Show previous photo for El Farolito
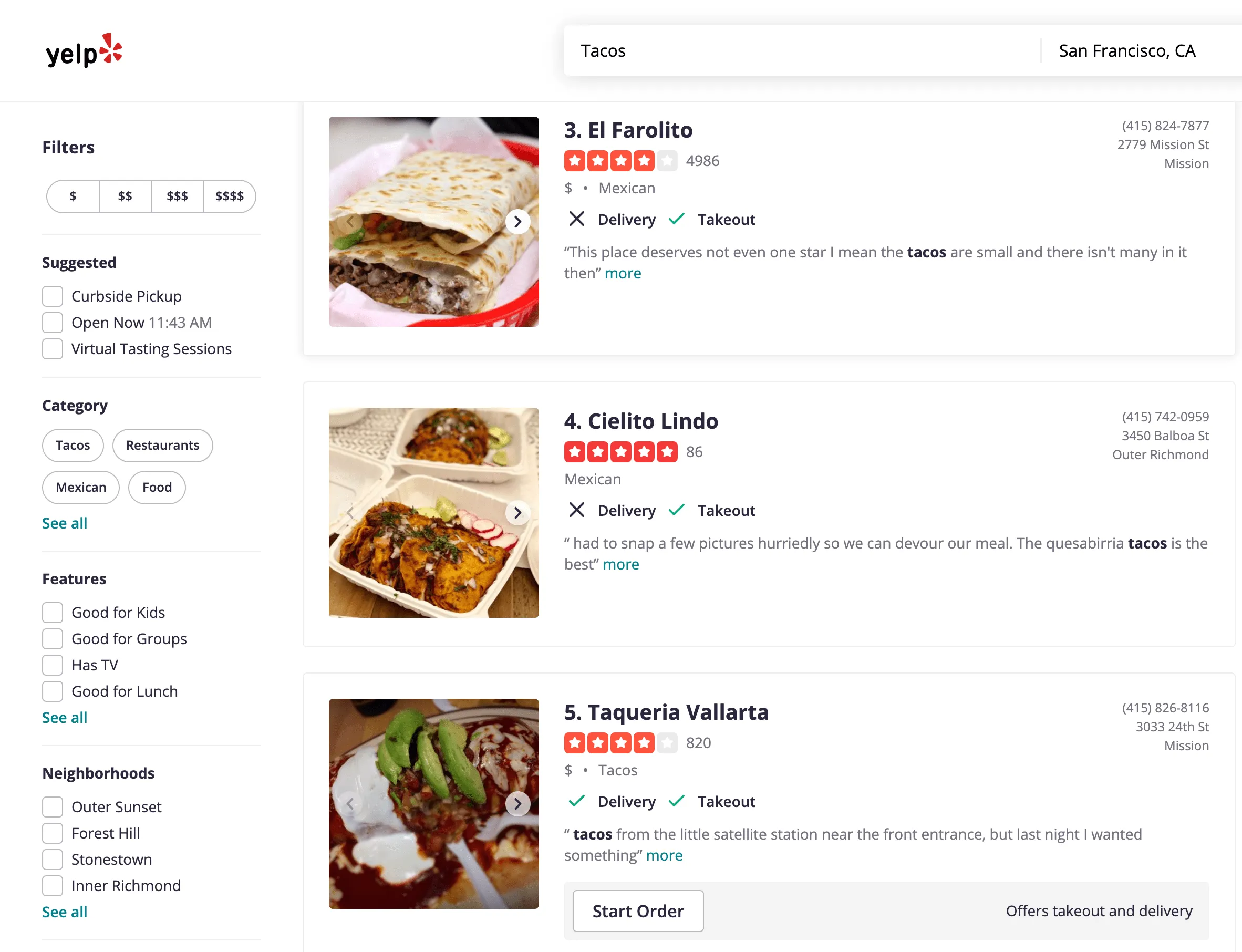This screenshot has height=952, width=1242. coord(350,222)
